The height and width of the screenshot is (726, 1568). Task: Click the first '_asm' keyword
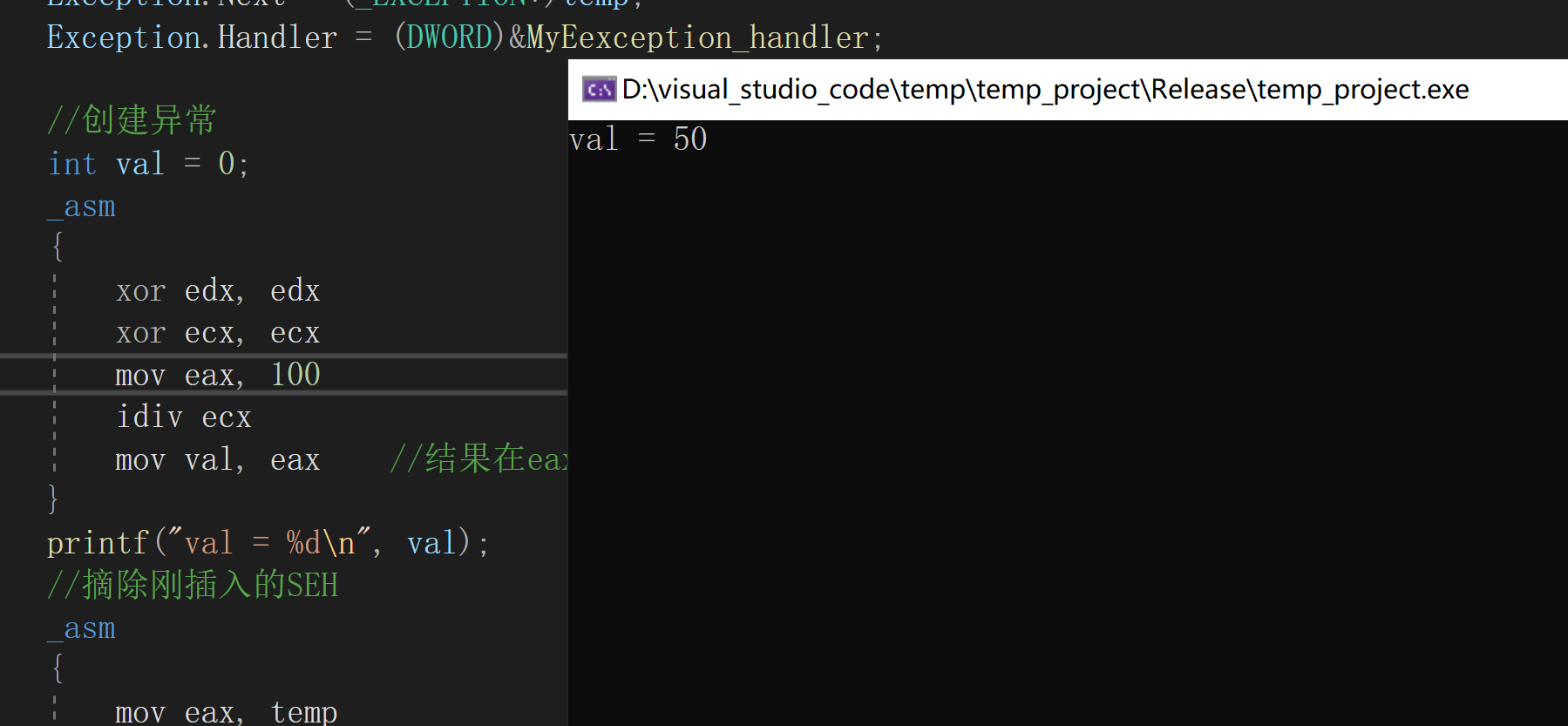point(81,207)
